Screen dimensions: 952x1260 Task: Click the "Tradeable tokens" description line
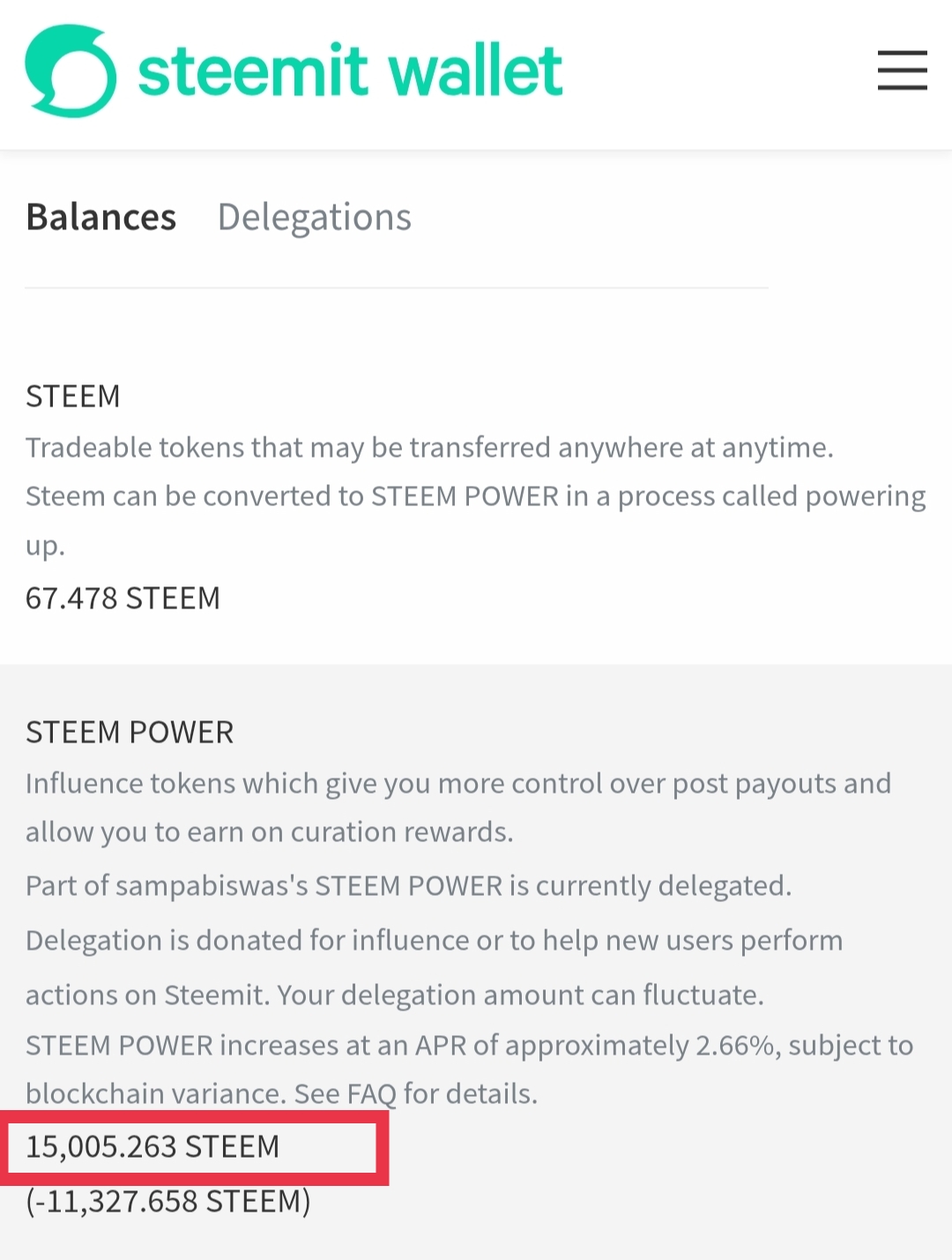pos(429,448)
